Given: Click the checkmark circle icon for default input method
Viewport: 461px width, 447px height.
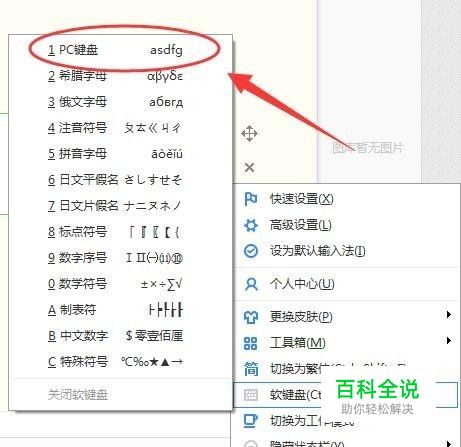Looking at the screenshot, I should coord(251,251).
